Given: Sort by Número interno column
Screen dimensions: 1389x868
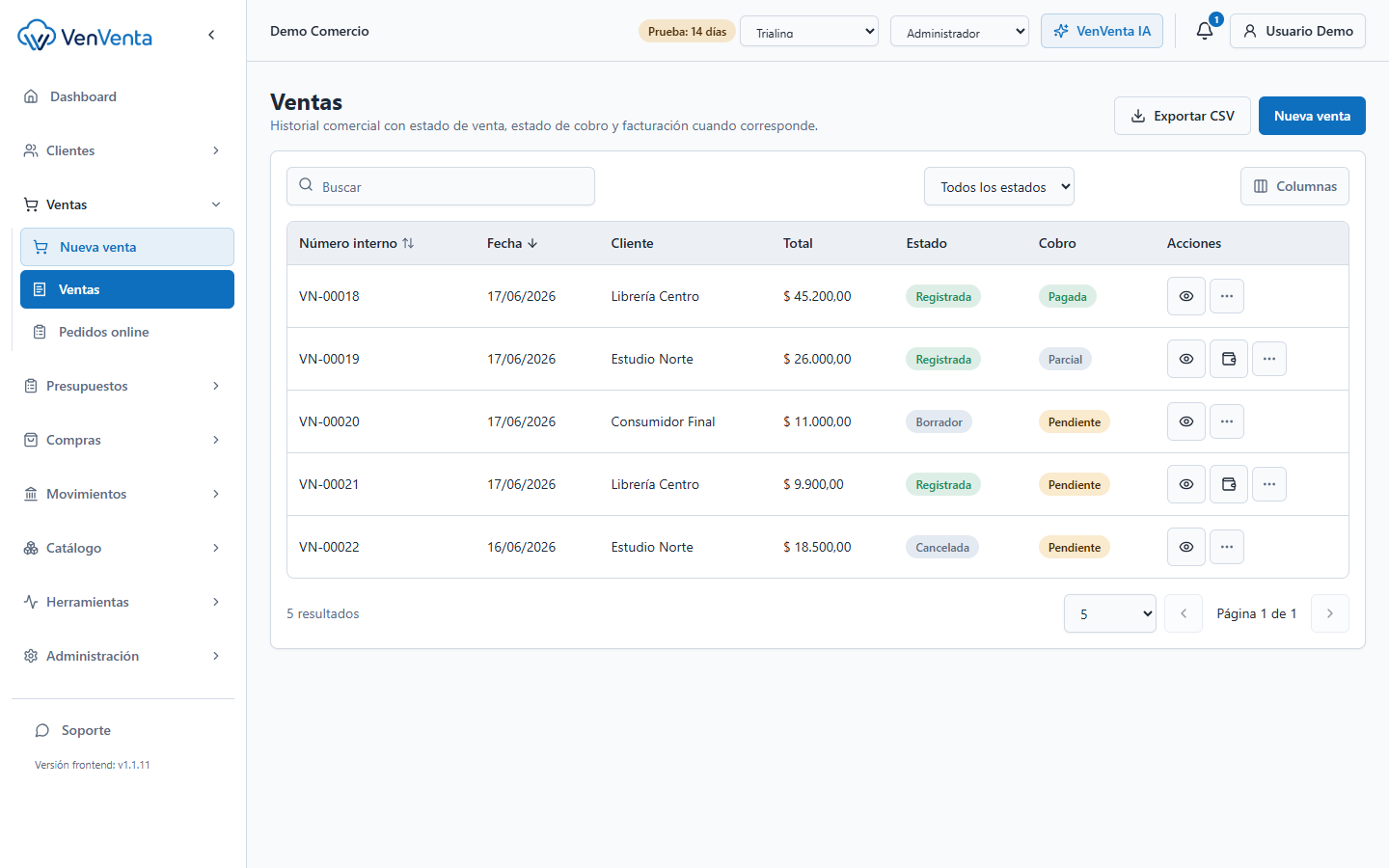Looking at the screenshot, I should [x=356, y=243].
